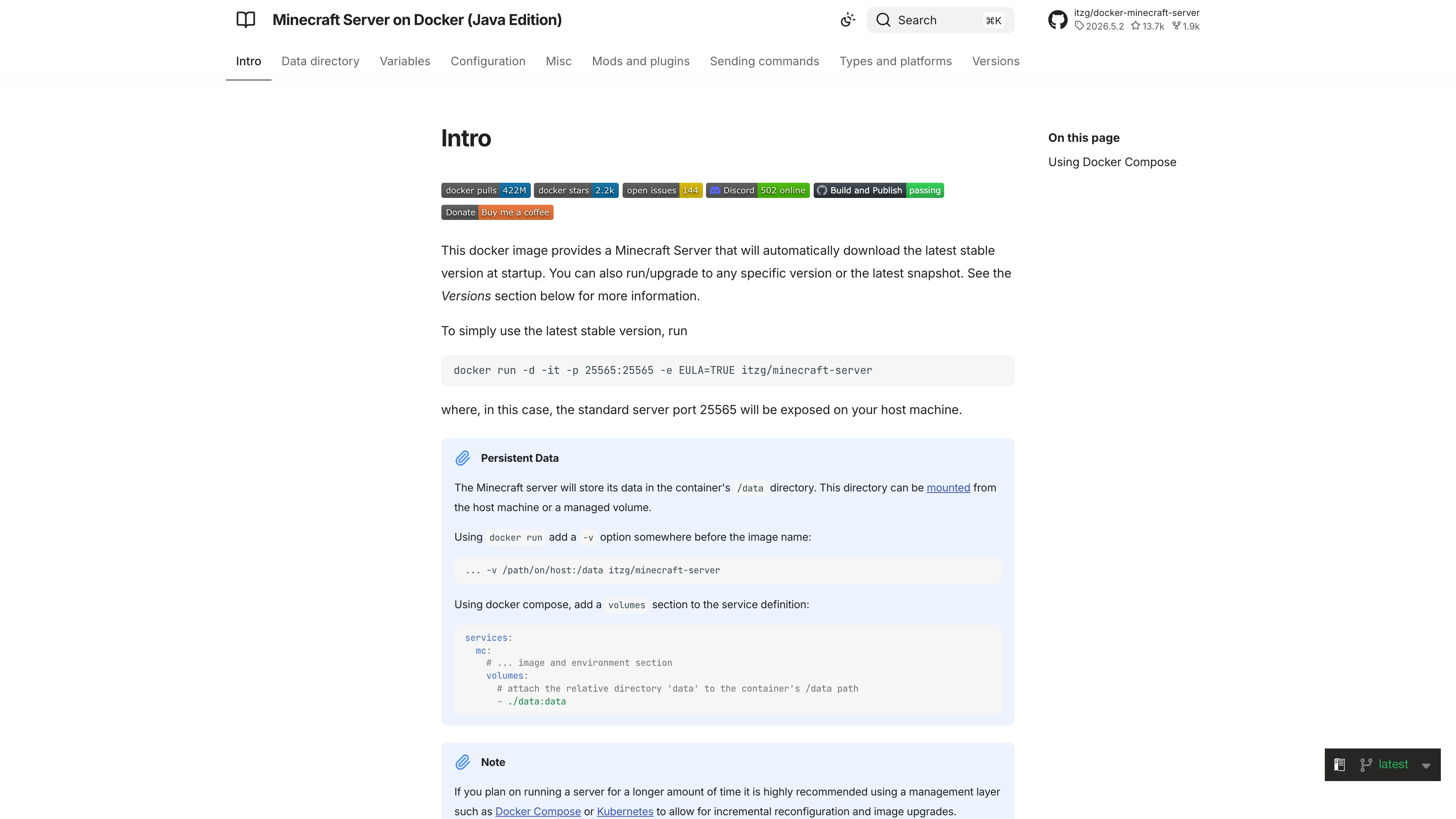Go to the Configuration tab
Screen dimensions: 1456x819
coord(488,61)
